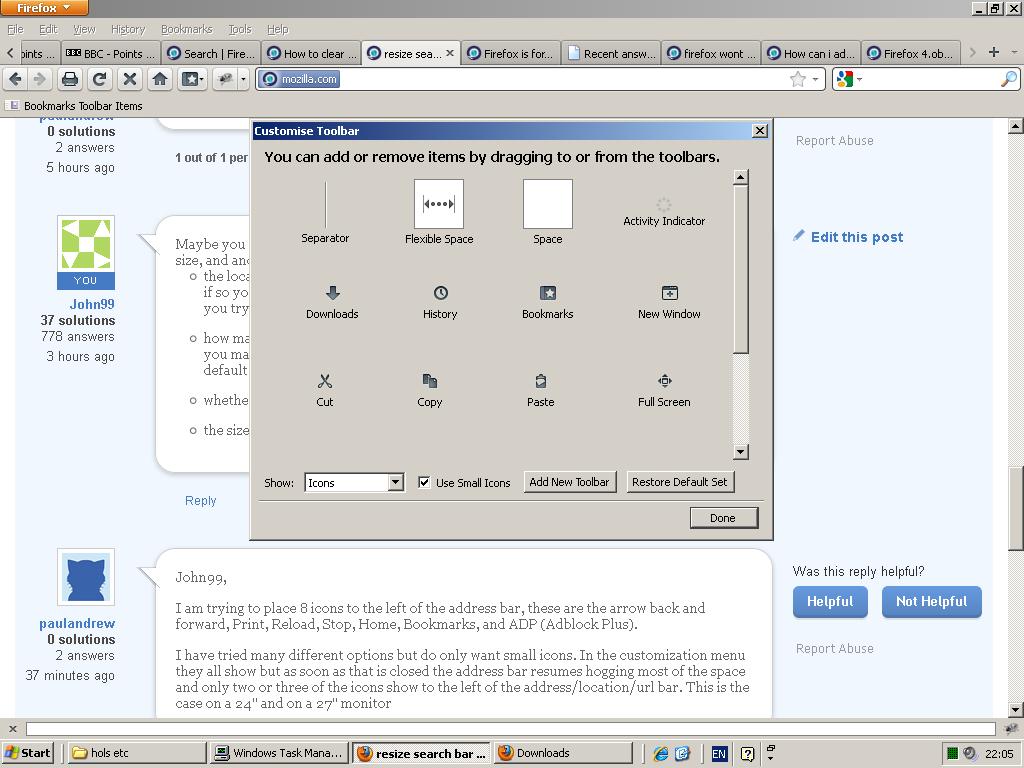1024x768 pixels.
Task: Open the Tools menu
Action: tap(240, 29)
